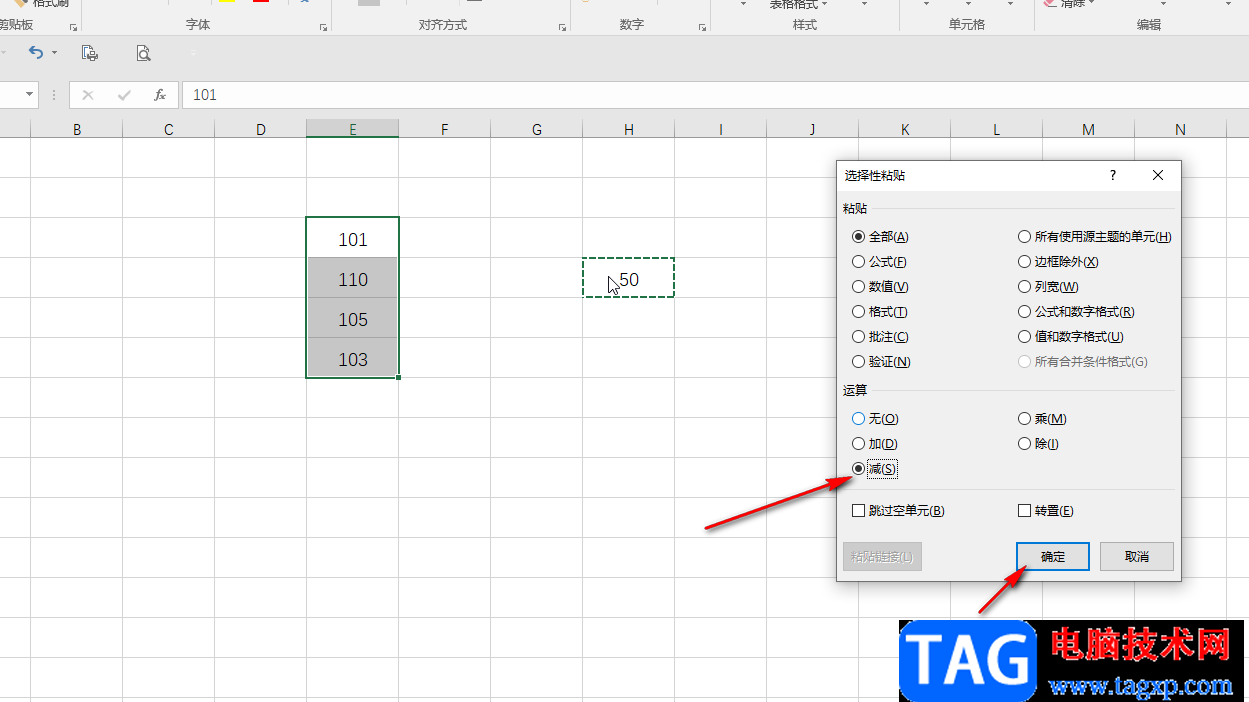Select the 批注(C) paste option
1249x702 pixels.
tap(880, 337)
